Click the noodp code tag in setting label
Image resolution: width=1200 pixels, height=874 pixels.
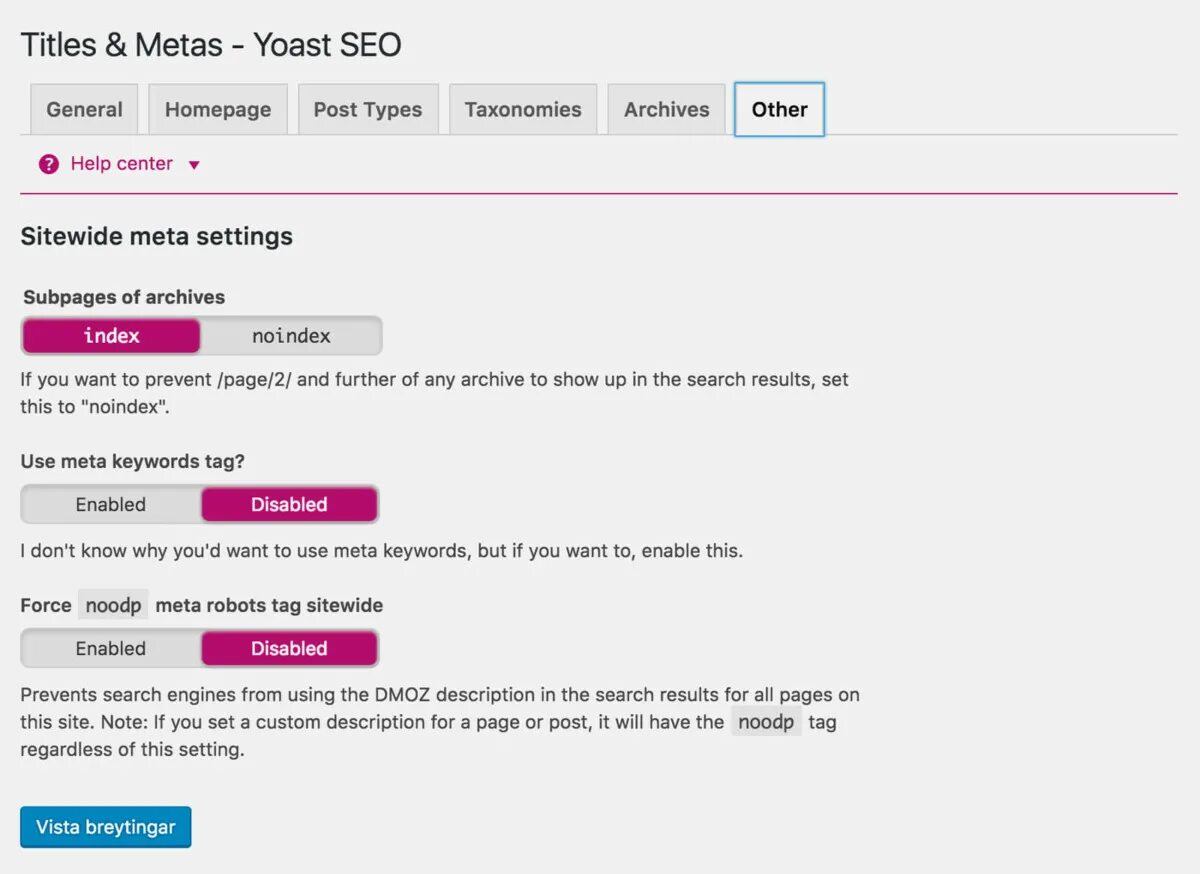pyautogui.click(x=113, y=605)
